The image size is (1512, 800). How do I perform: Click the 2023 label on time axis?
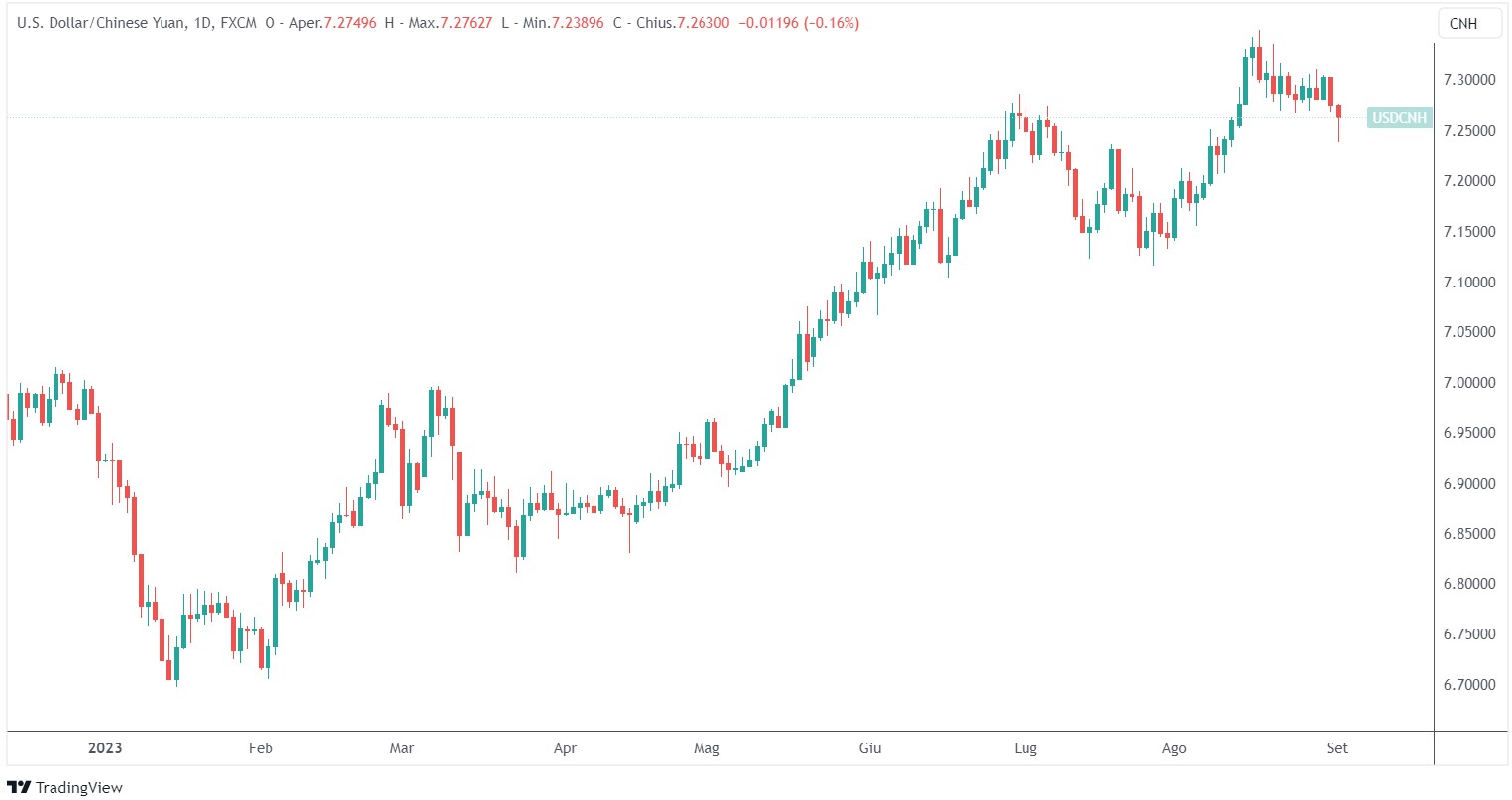pyautogui.click(x=105, y=747)
